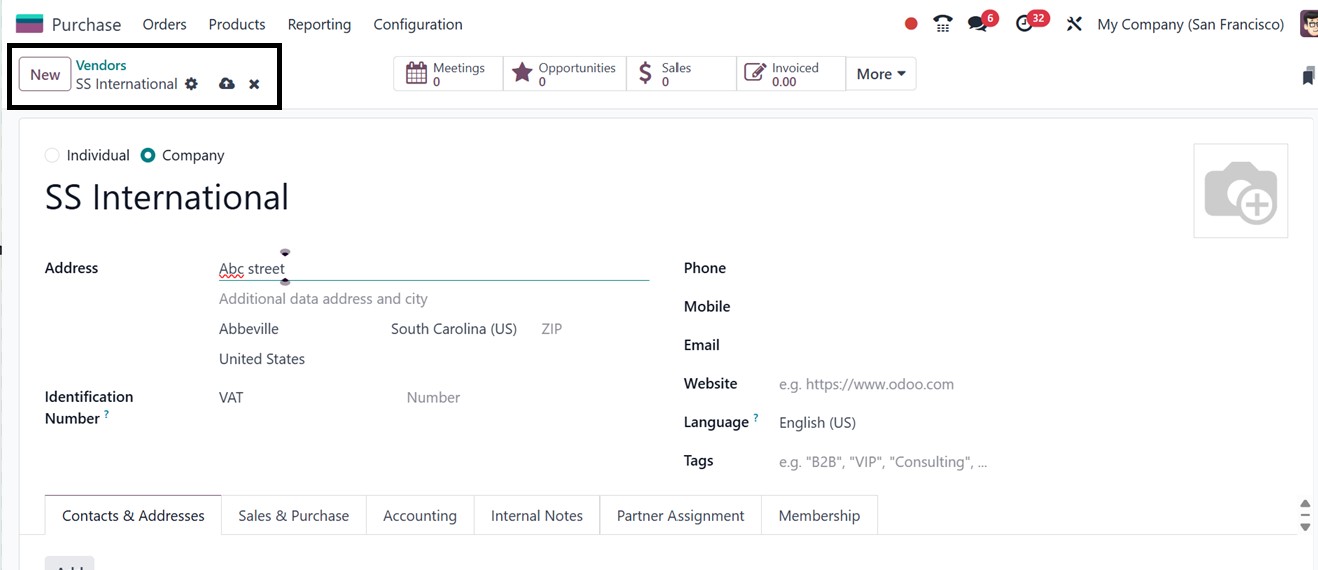Open the conversations chat bubble icon
The image size is (1318, 570).
978,24
